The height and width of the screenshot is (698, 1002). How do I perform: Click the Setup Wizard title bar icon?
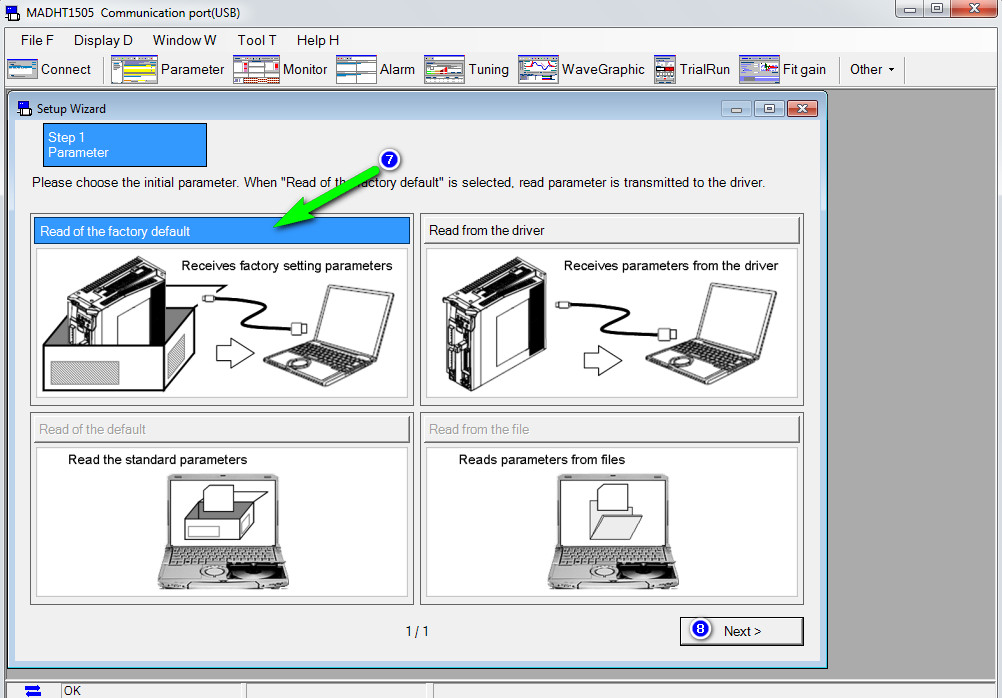(x=24, y=109)
